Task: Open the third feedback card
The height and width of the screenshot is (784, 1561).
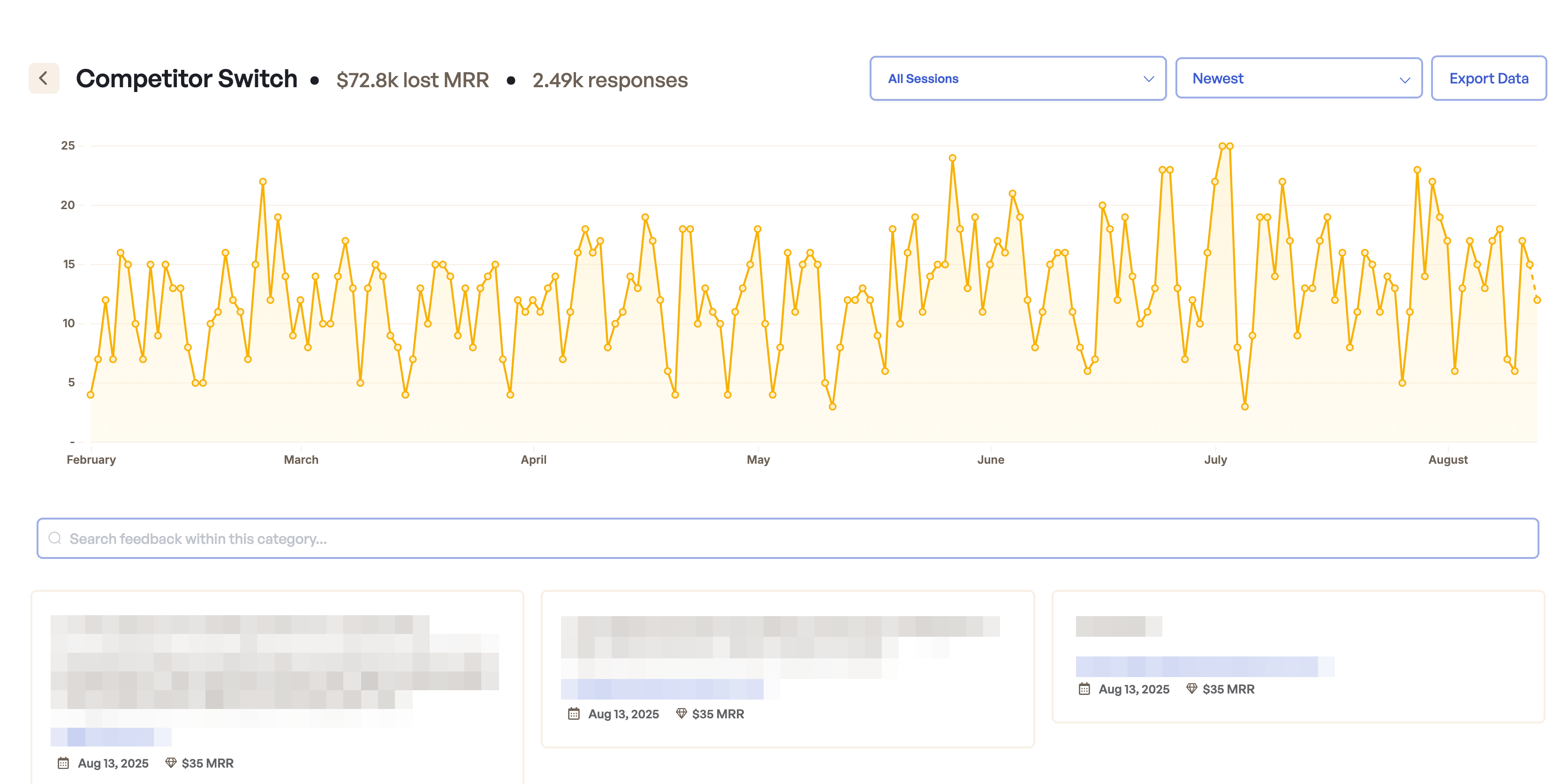Action: click(x=1297, y=656)
